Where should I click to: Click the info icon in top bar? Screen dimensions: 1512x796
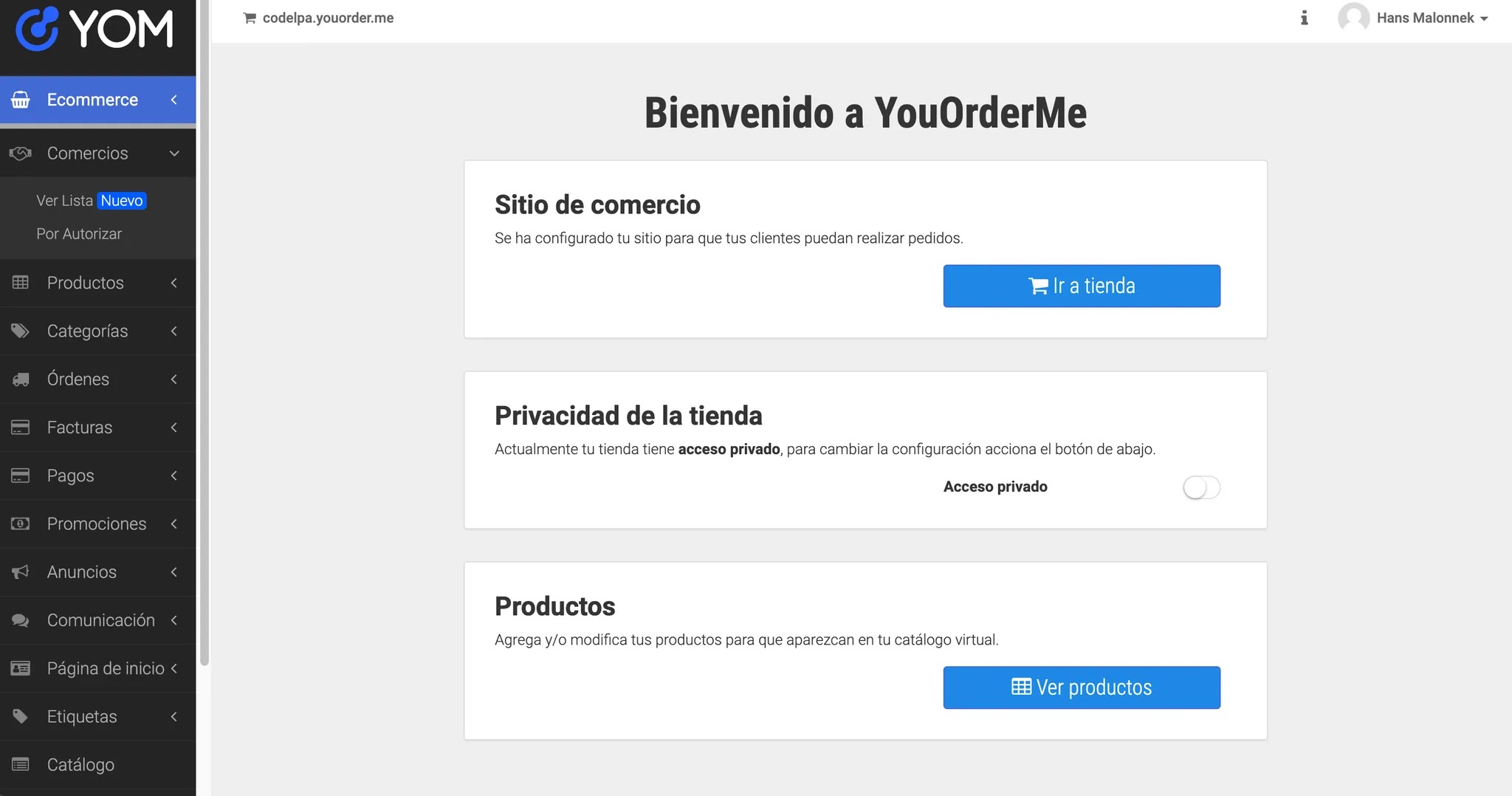[x=1305, y=18]
